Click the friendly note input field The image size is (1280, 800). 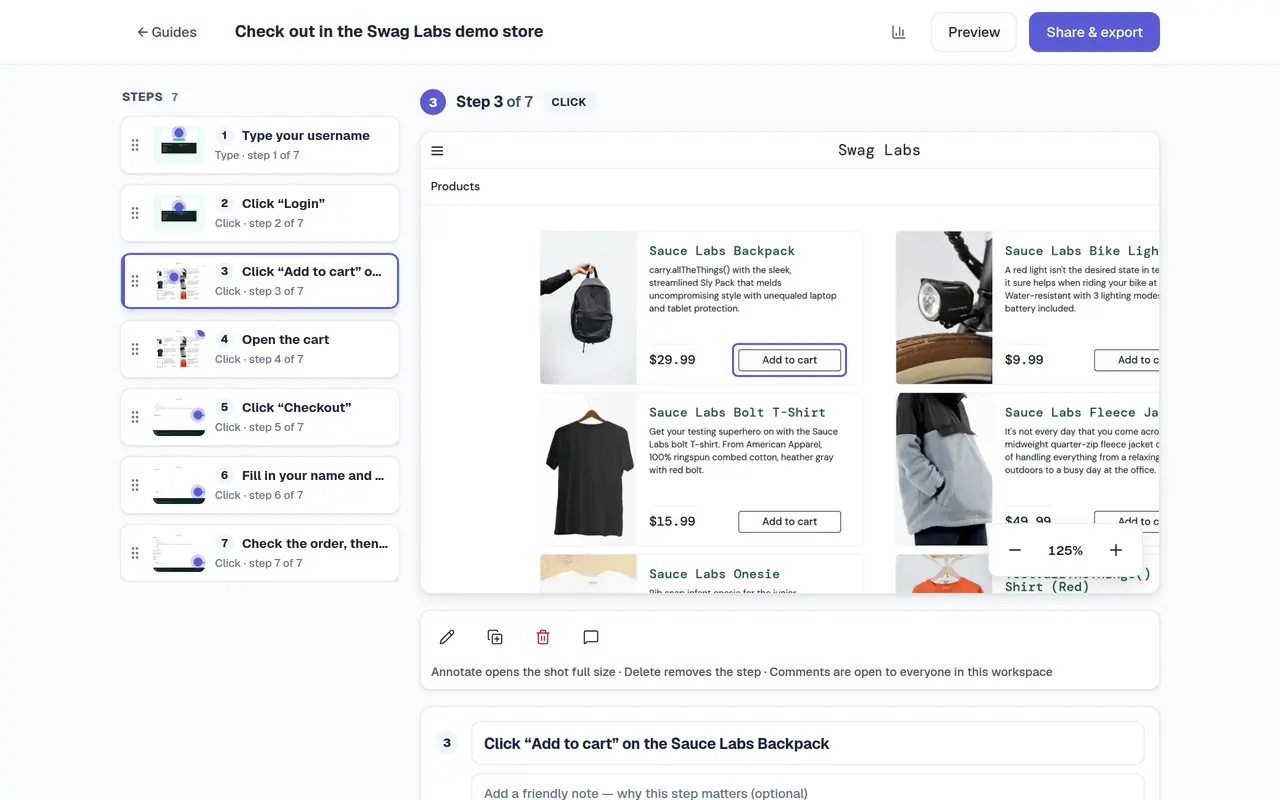[808, 787]
